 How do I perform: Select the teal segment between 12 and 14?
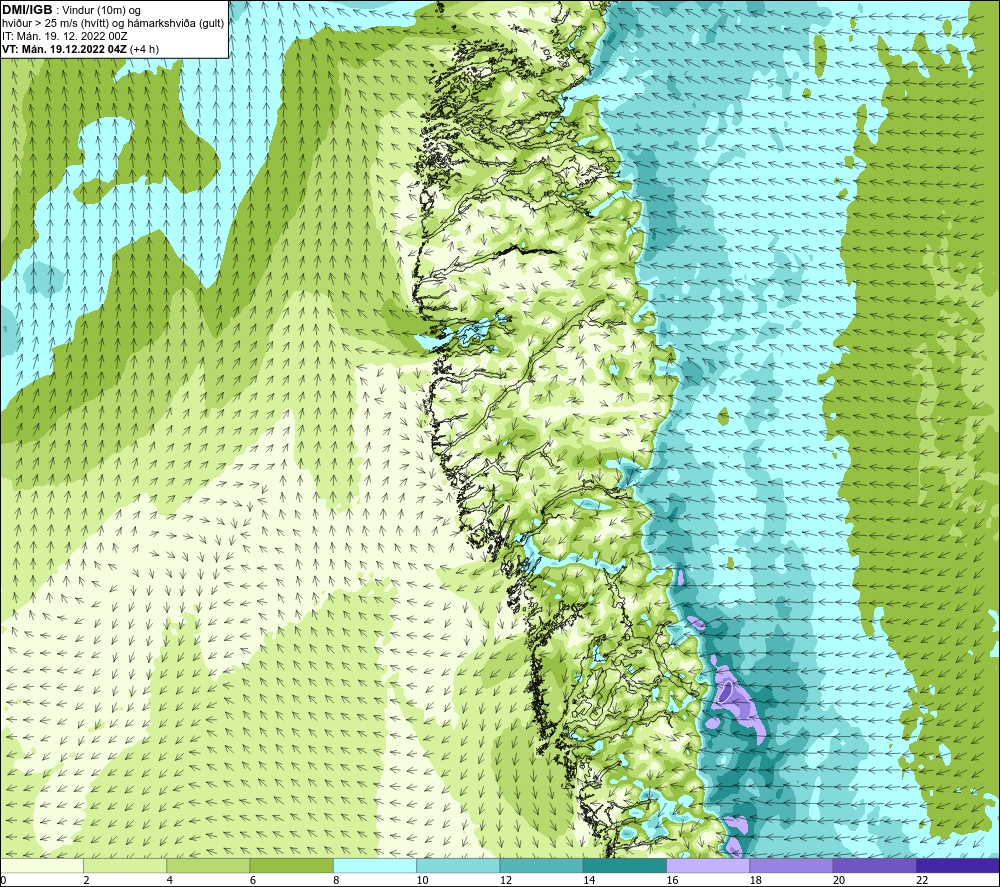pyautogui.click(x=541, y=865)
